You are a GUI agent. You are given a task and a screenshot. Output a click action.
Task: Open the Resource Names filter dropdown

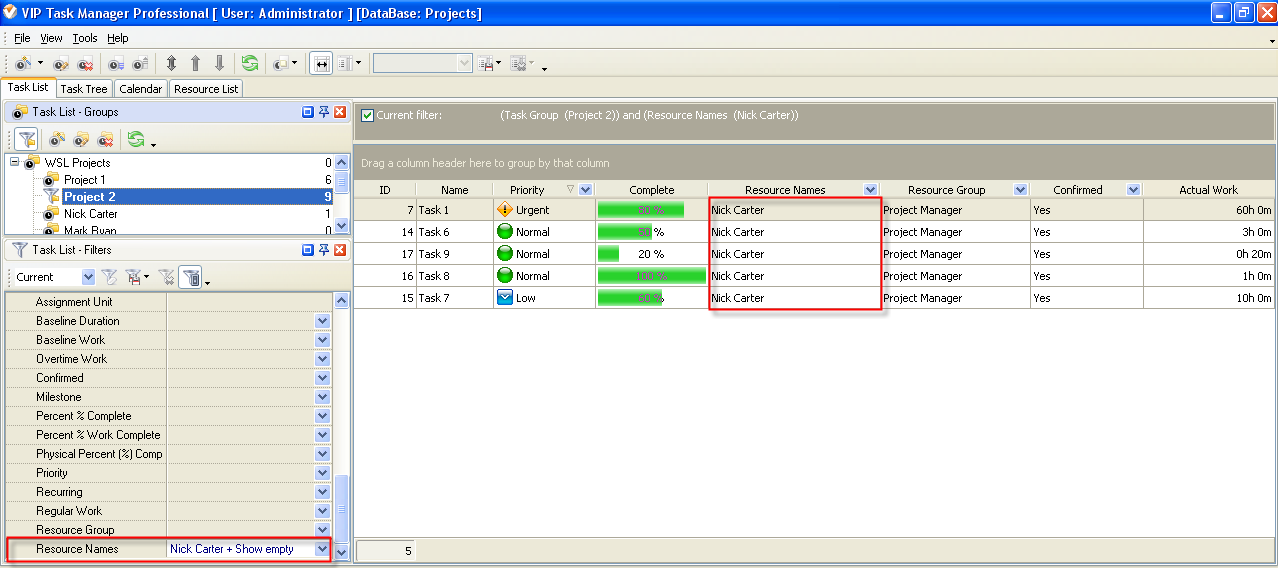point(322,549)
